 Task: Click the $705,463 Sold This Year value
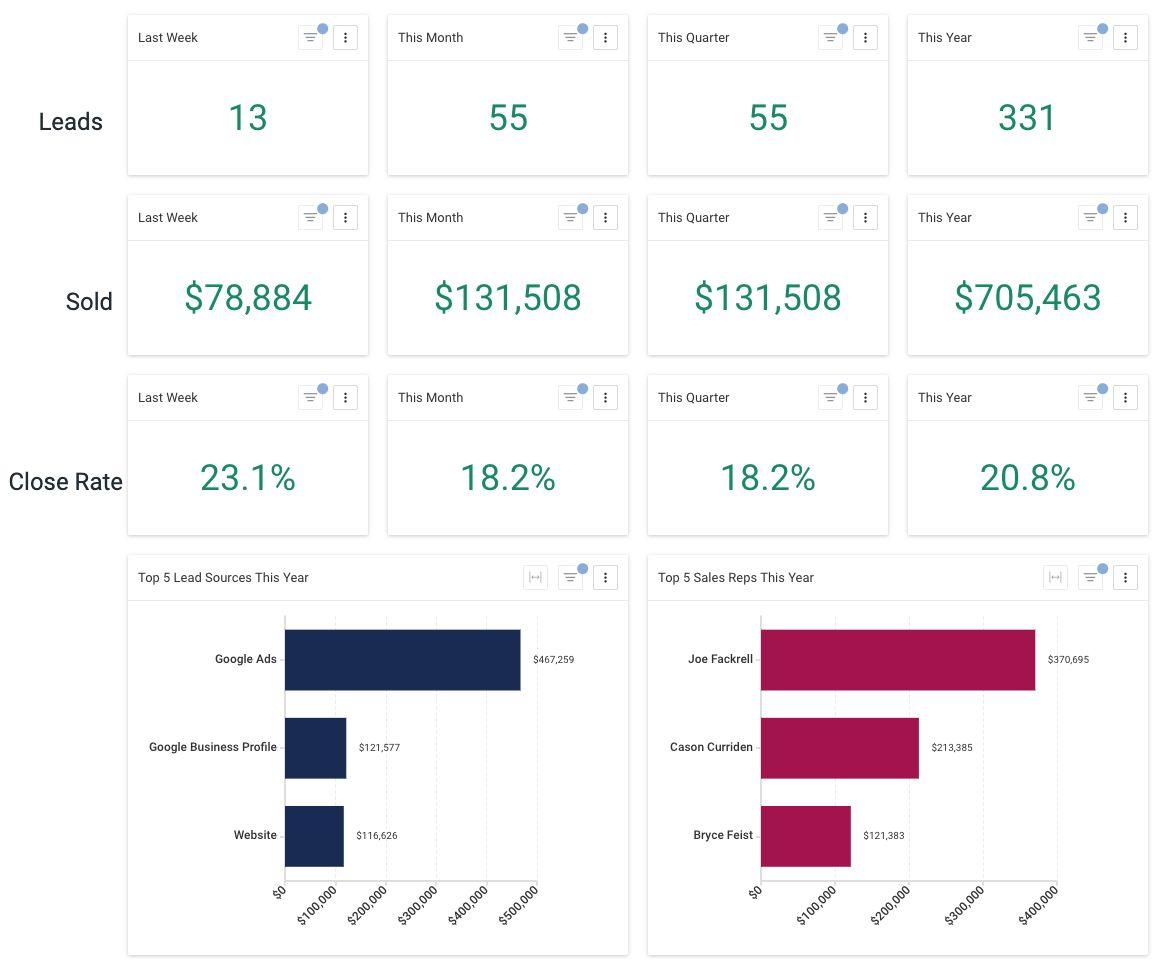tap(1028, 298)
